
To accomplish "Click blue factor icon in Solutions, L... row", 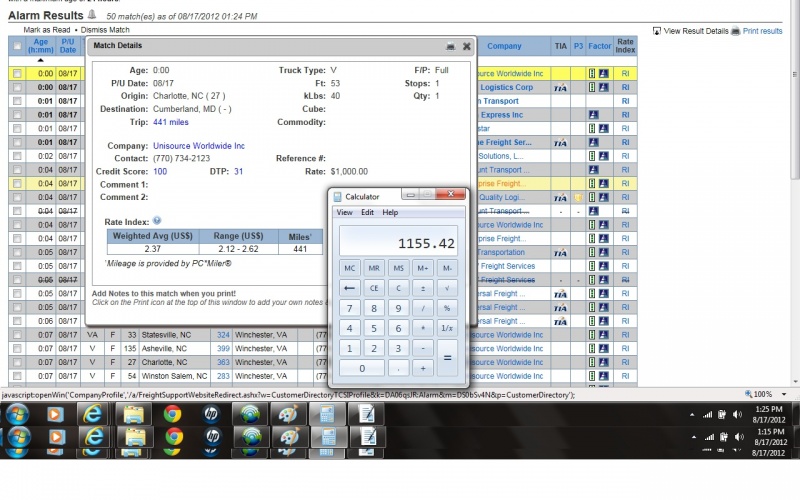I will 604,156.
